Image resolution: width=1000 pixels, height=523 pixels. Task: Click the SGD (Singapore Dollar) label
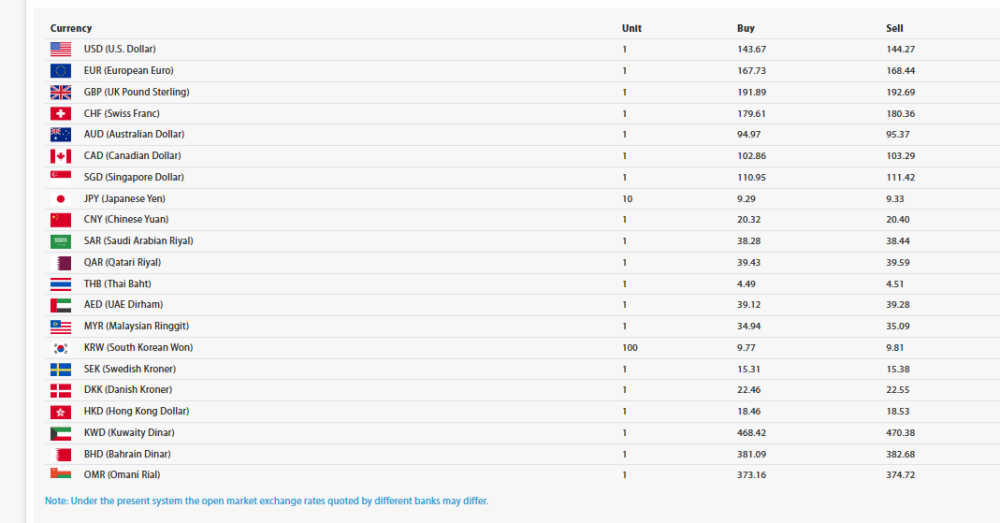[x=126, y=178]
